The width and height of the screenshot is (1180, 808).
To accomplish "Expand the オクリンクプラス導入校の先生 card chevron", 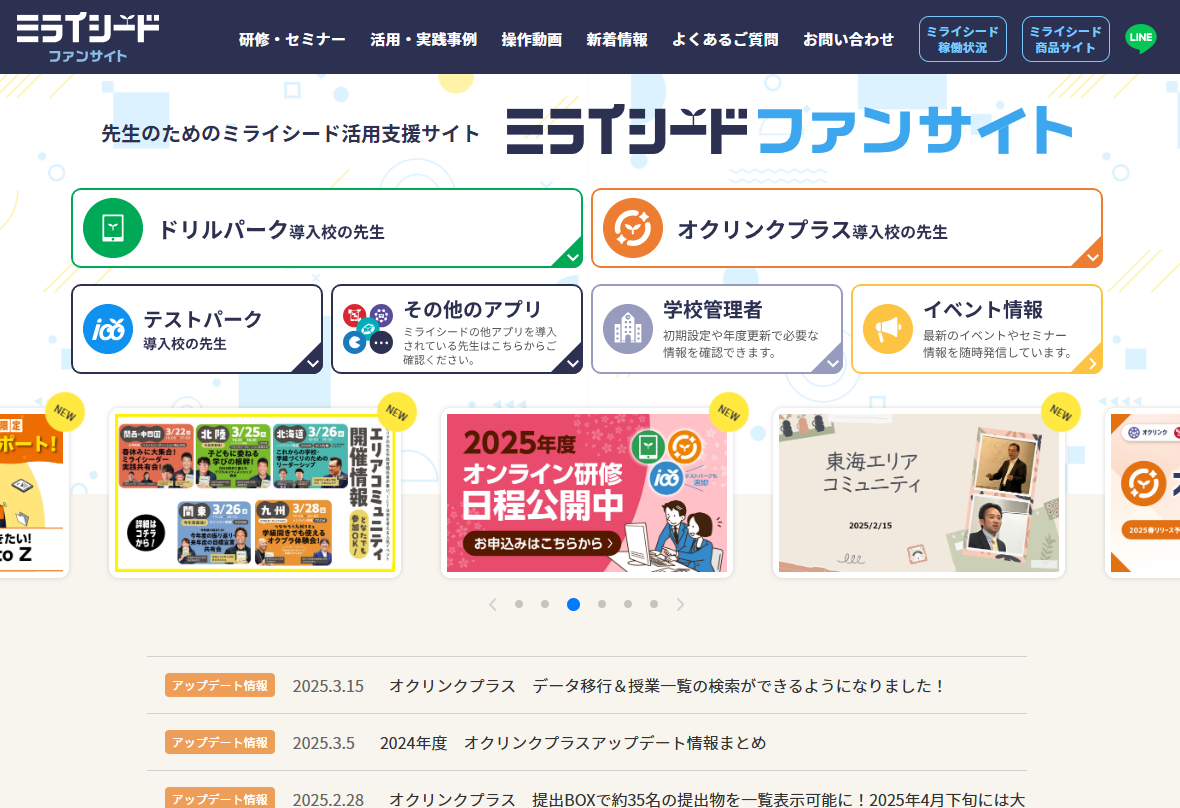I will (x=1093, y=257).
